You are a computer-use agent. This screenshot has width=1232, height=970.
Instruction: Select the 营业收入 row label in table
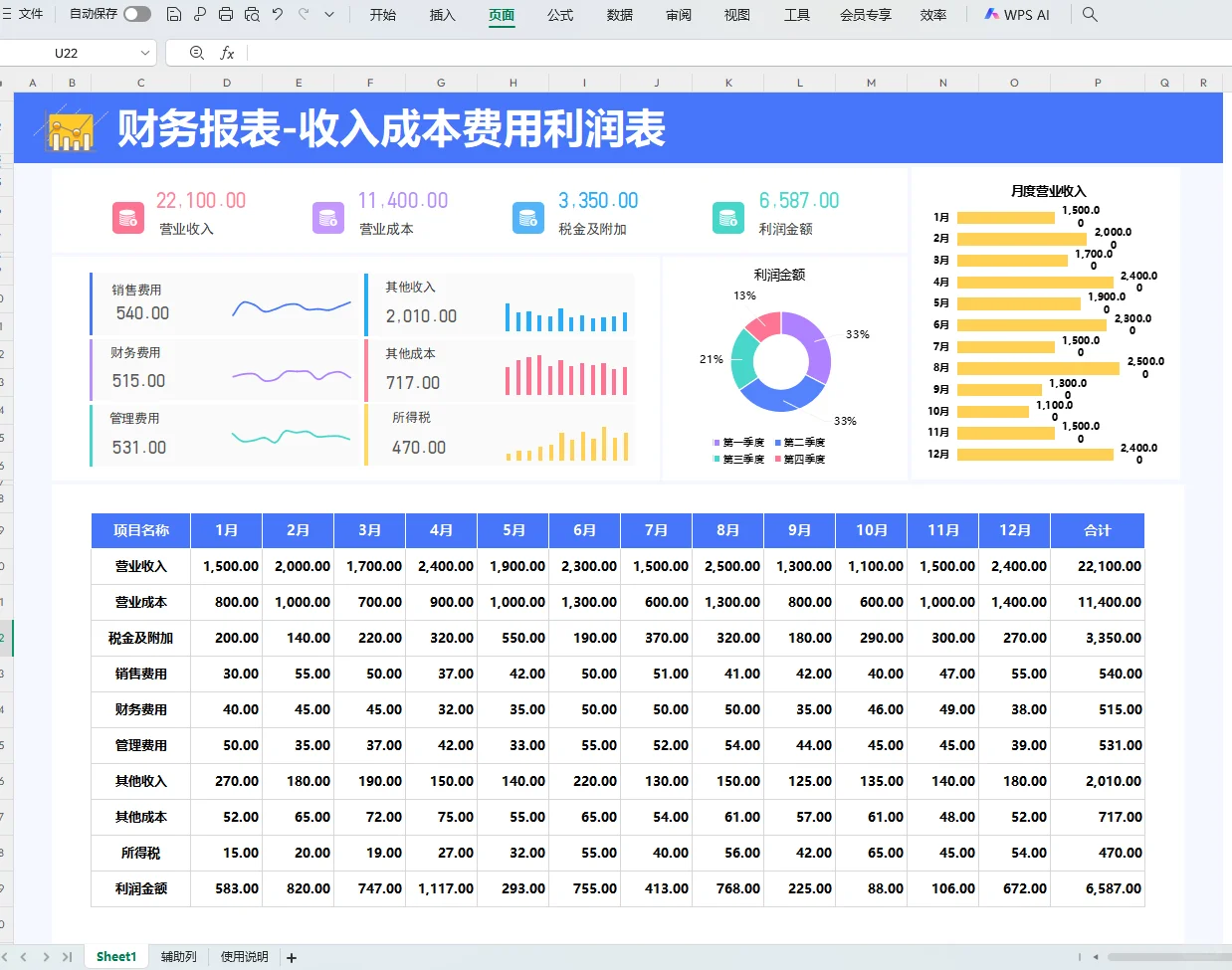pos(141,566)
